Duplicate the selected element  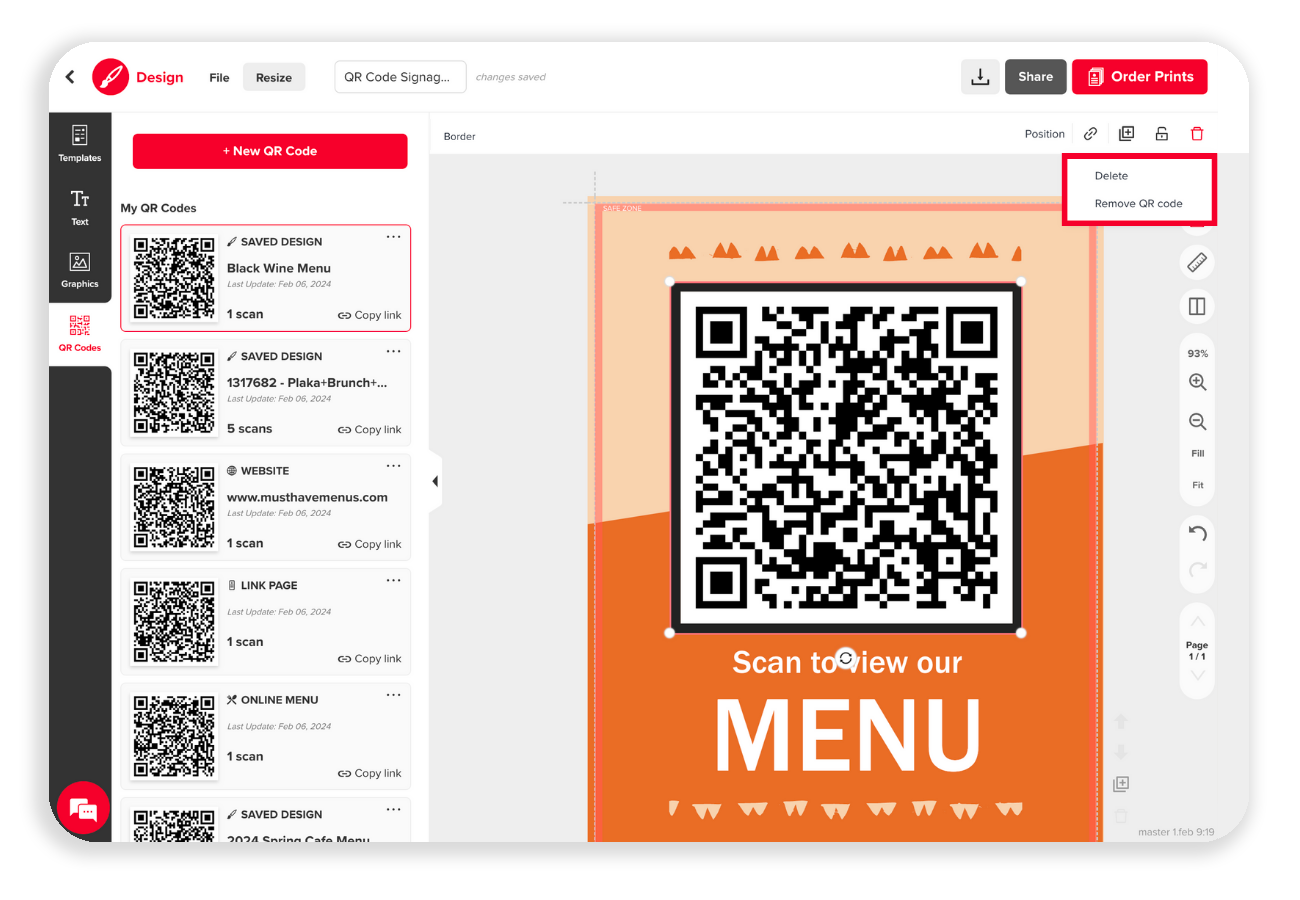[1126, 134]
